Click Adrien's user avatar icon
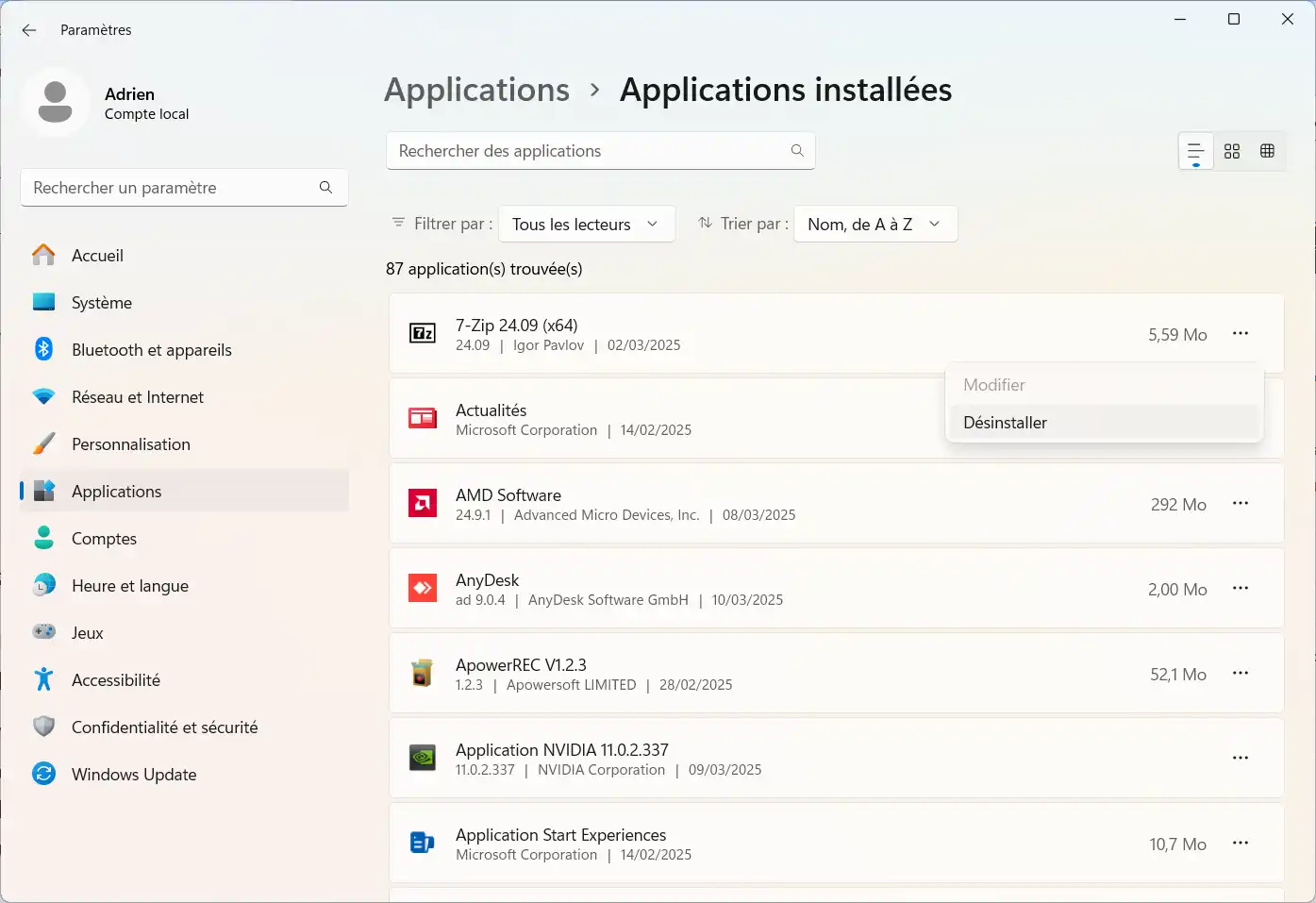 55,102
